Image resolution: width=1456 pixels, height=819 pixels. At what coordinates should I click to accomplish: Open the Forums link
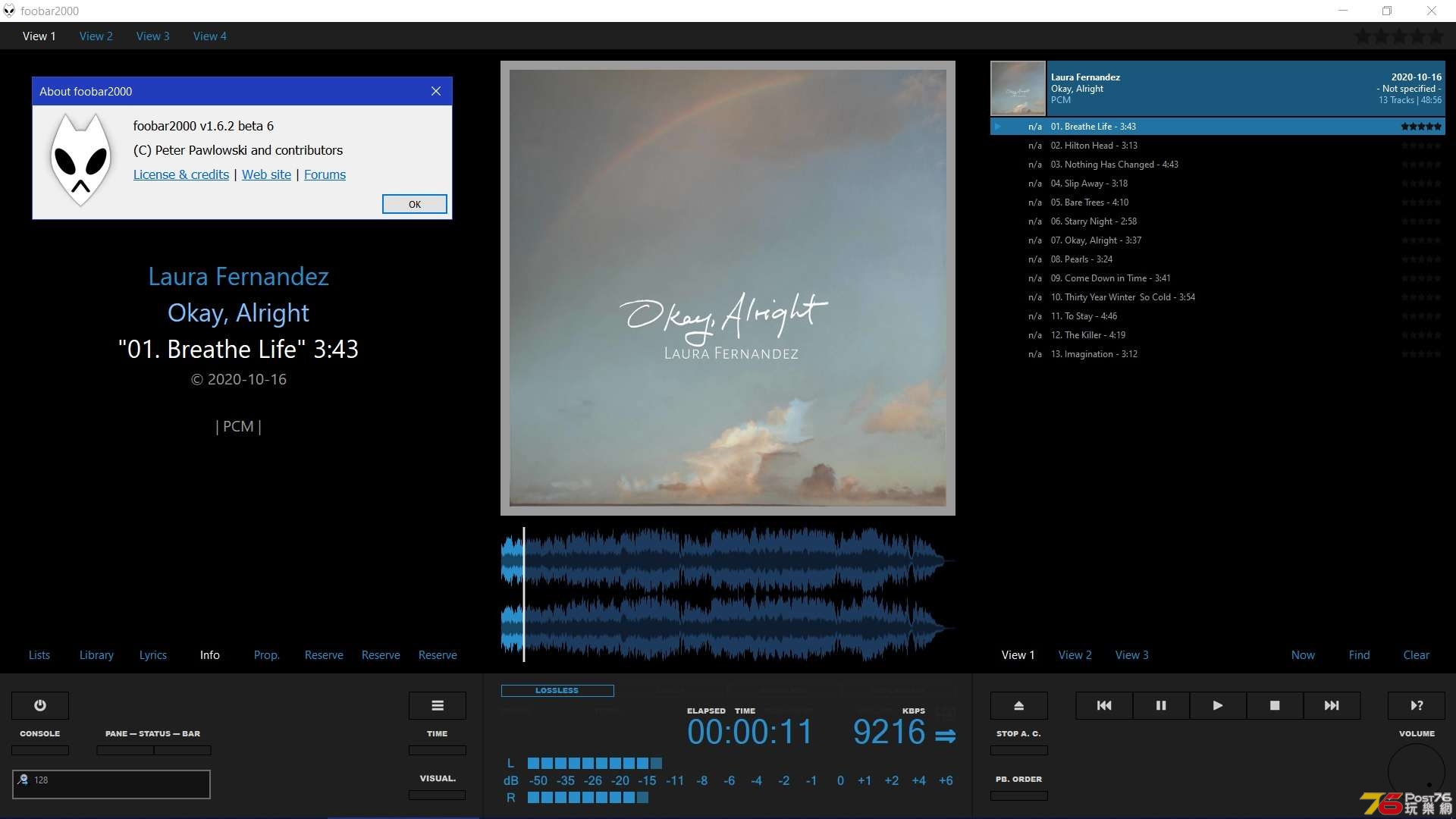click(325, 174)
